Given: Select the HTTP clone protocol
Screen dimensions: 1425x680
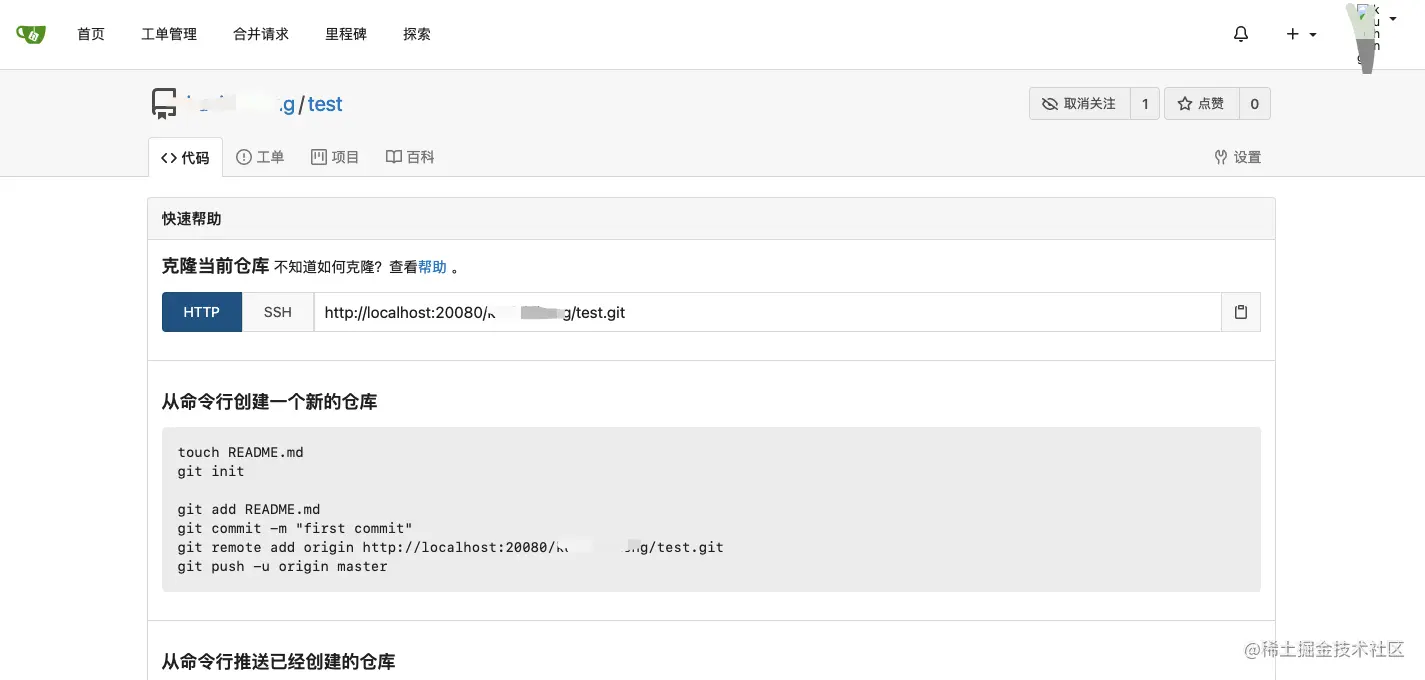Looking at the screenshot, I should (x=202, y=312).
